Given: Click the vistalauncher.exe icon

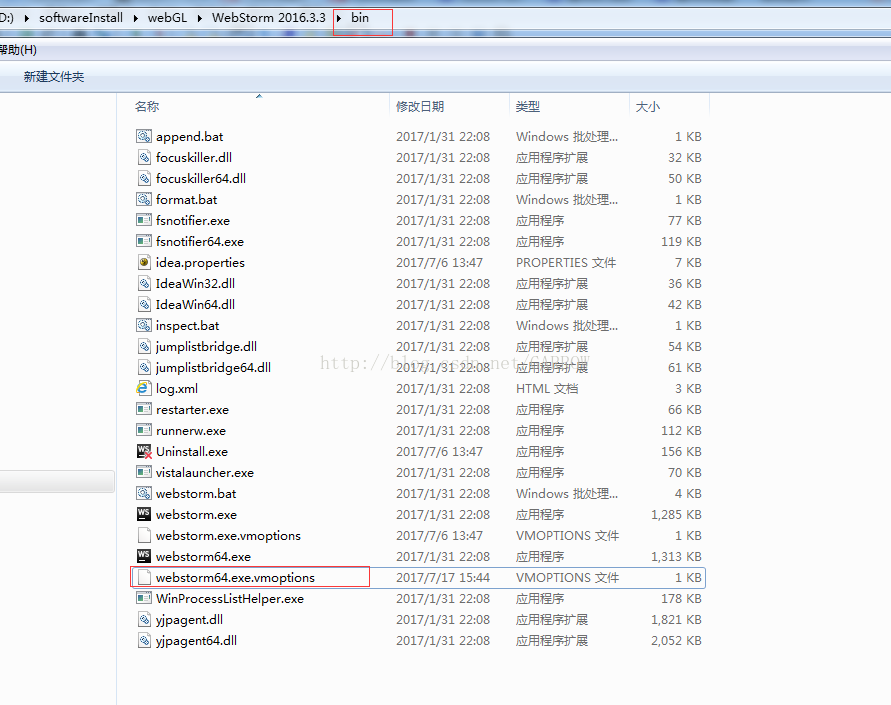Looking at the screenshot, I should click(144, 473).
